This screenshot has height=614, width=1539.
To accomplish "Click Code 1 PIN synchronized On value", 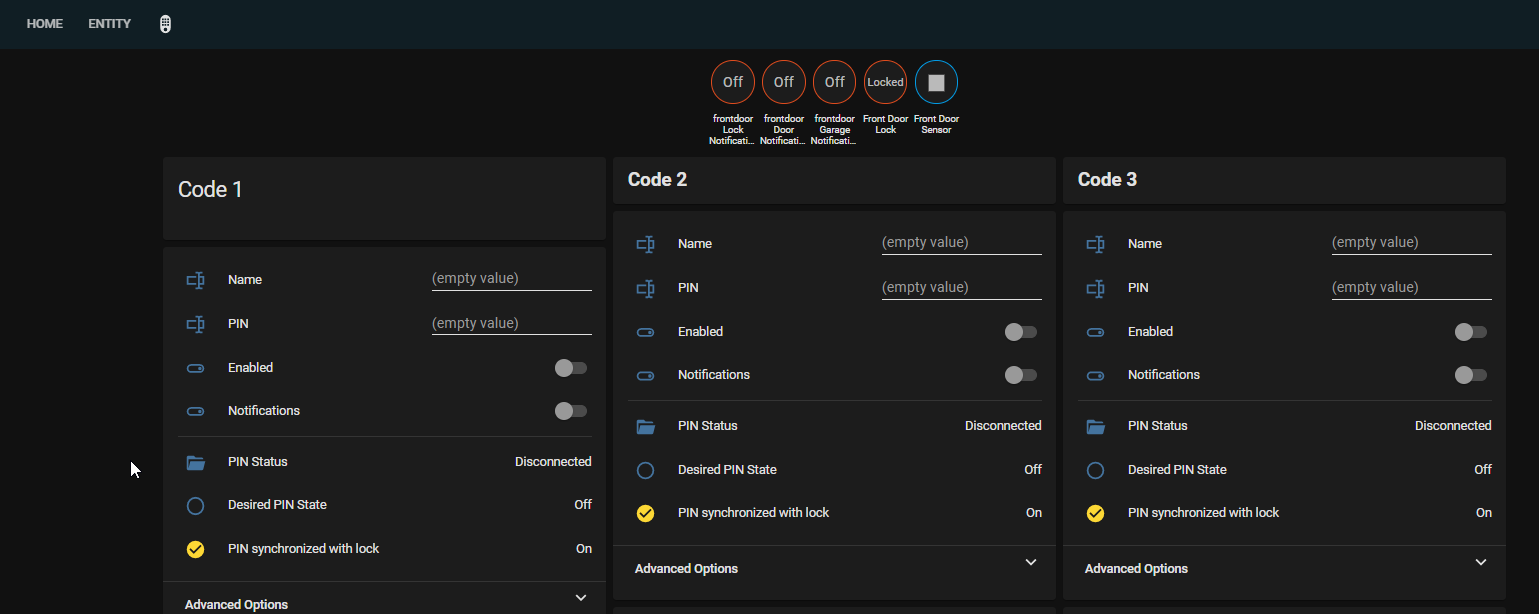I will [584, 549].
